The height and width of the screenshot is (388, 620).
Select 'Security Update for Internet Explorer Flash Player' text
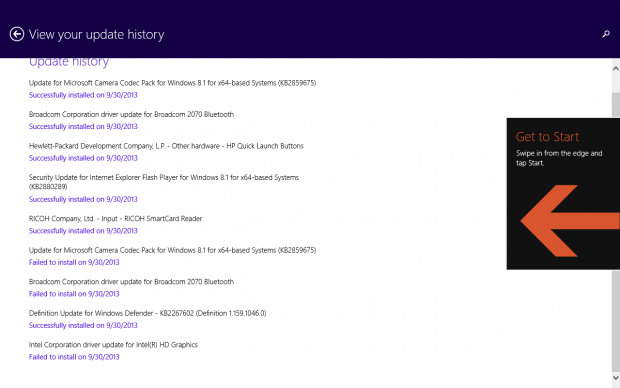coord(164,182)
